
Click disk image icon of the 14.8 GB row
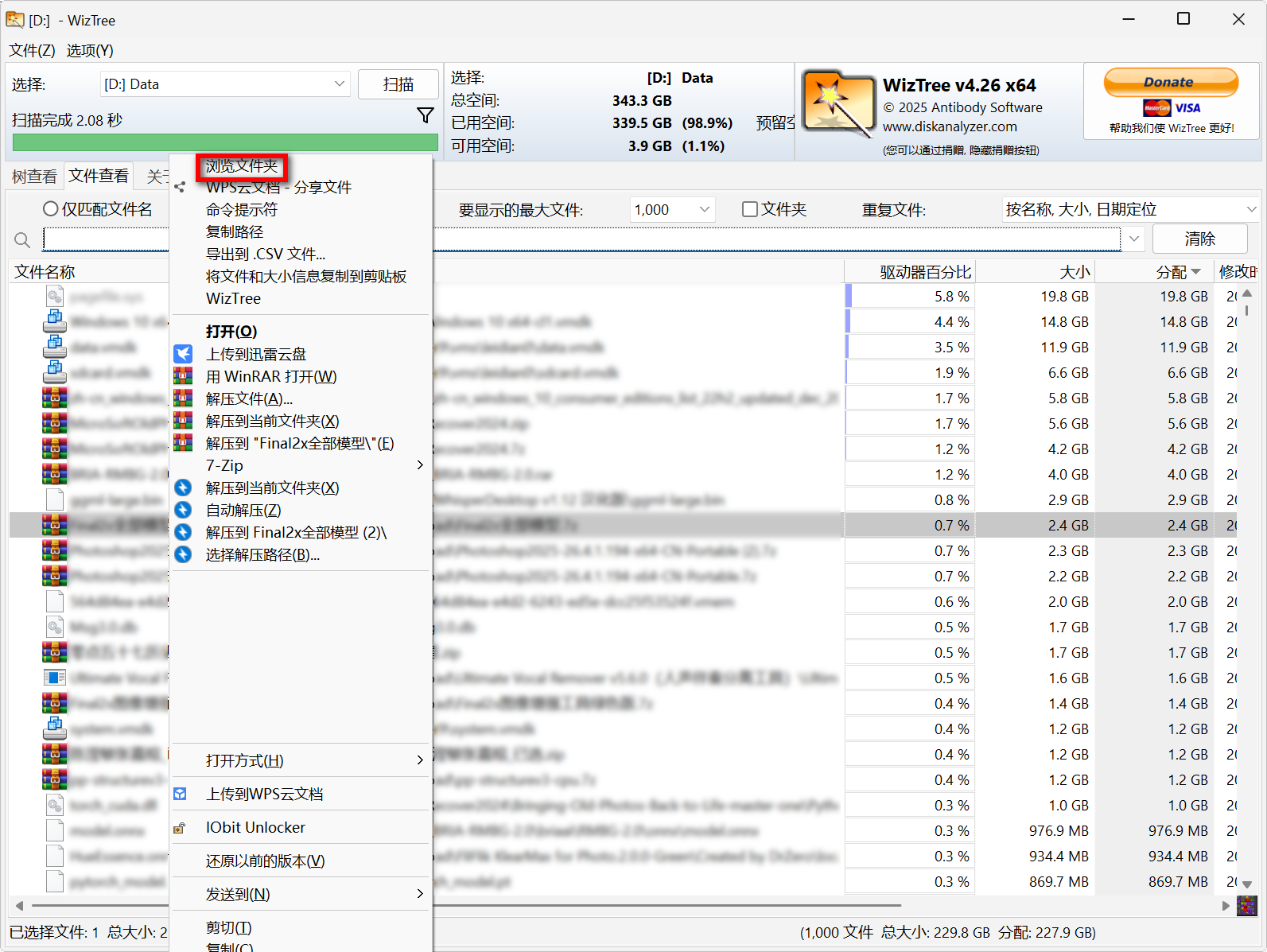tap(55, 322)
